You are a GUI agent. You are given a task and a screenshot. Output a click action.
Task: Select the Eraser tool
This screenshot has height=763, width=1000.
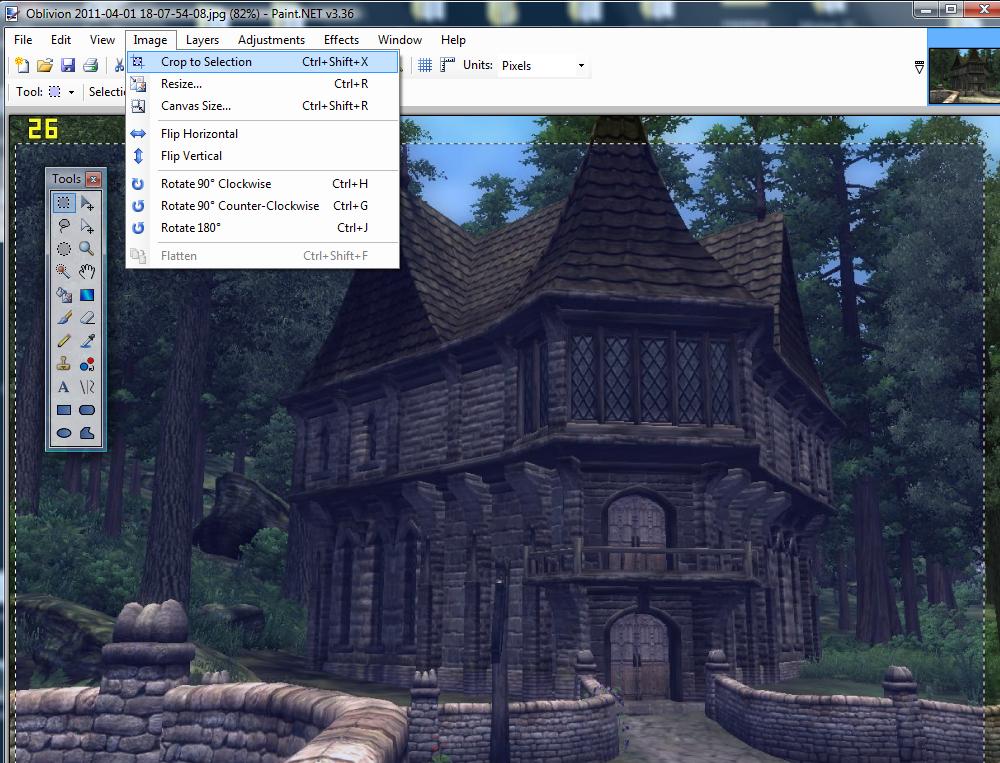tap(87, 318)
